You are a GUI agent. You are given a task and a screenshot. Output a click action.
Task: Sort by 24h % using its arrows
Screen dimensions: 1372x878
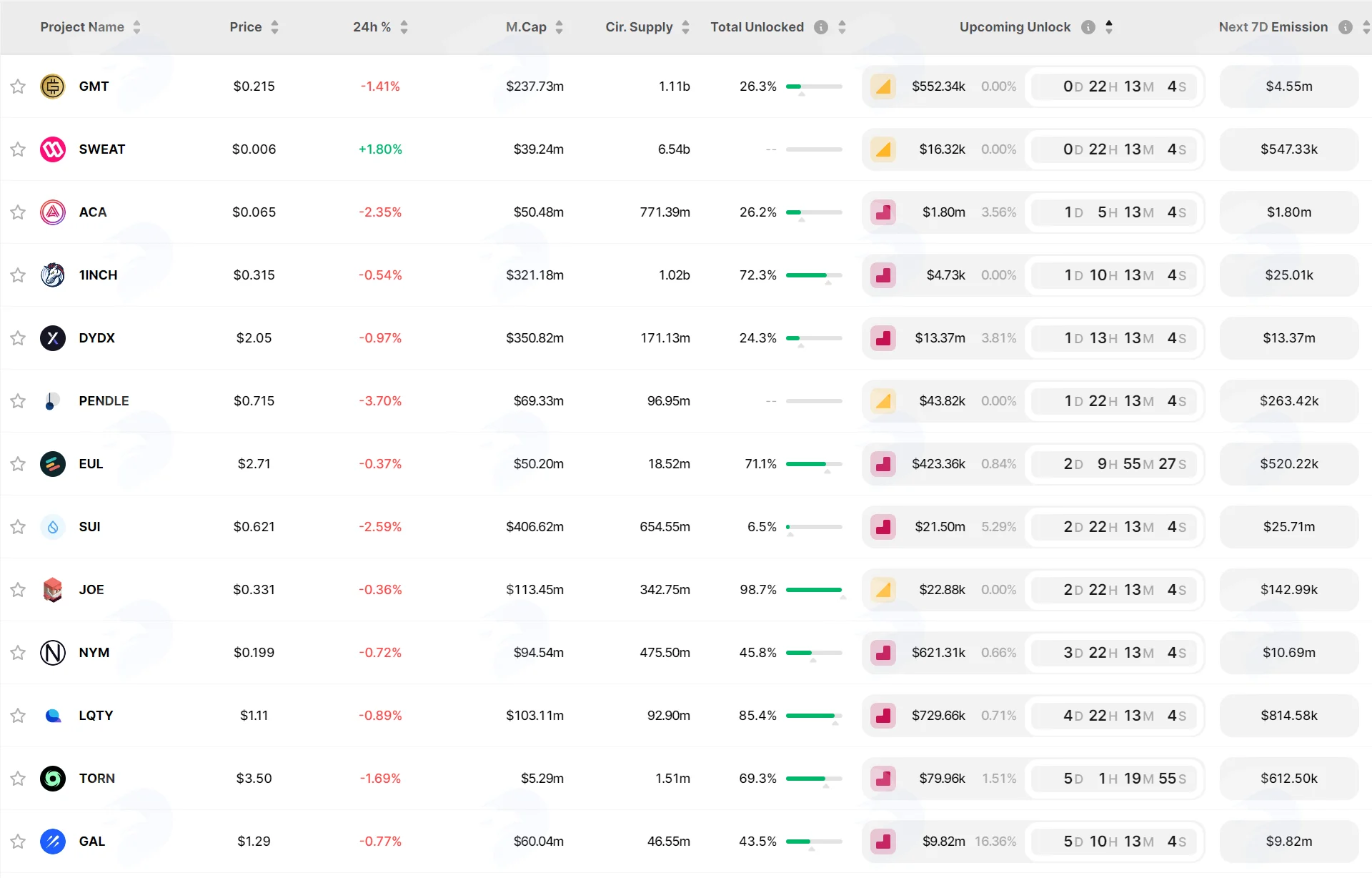[404, 27]
